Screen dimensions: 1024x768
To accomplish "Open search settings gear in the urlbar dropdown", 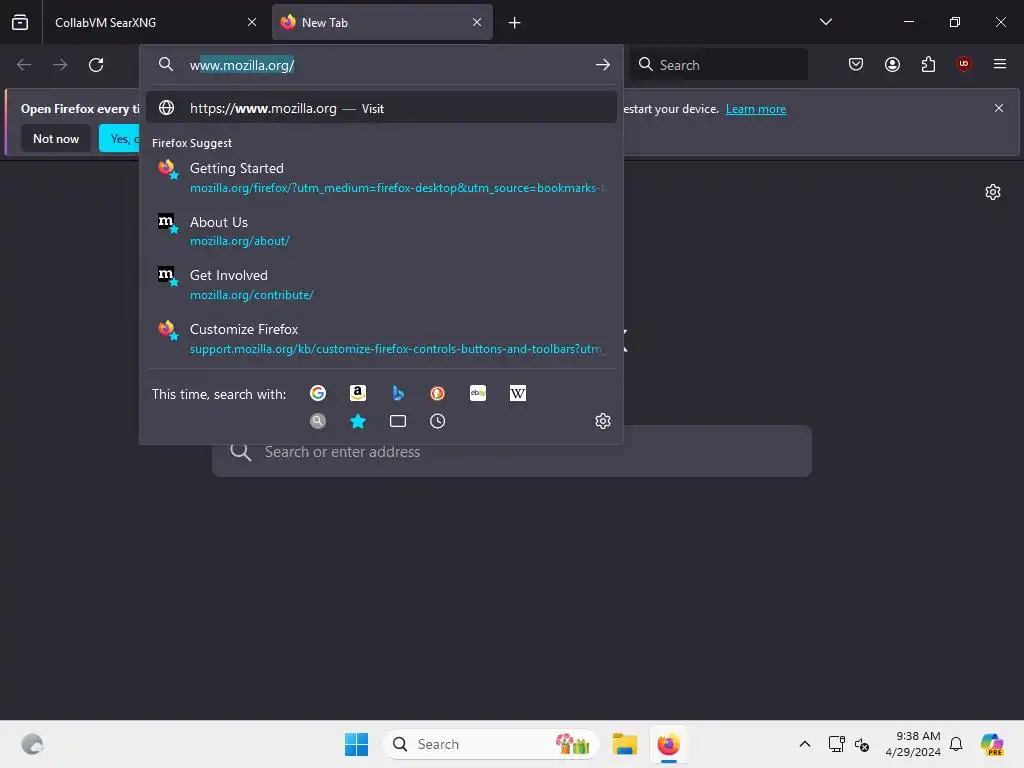I will pyautogui.click(x=603, y=421).
